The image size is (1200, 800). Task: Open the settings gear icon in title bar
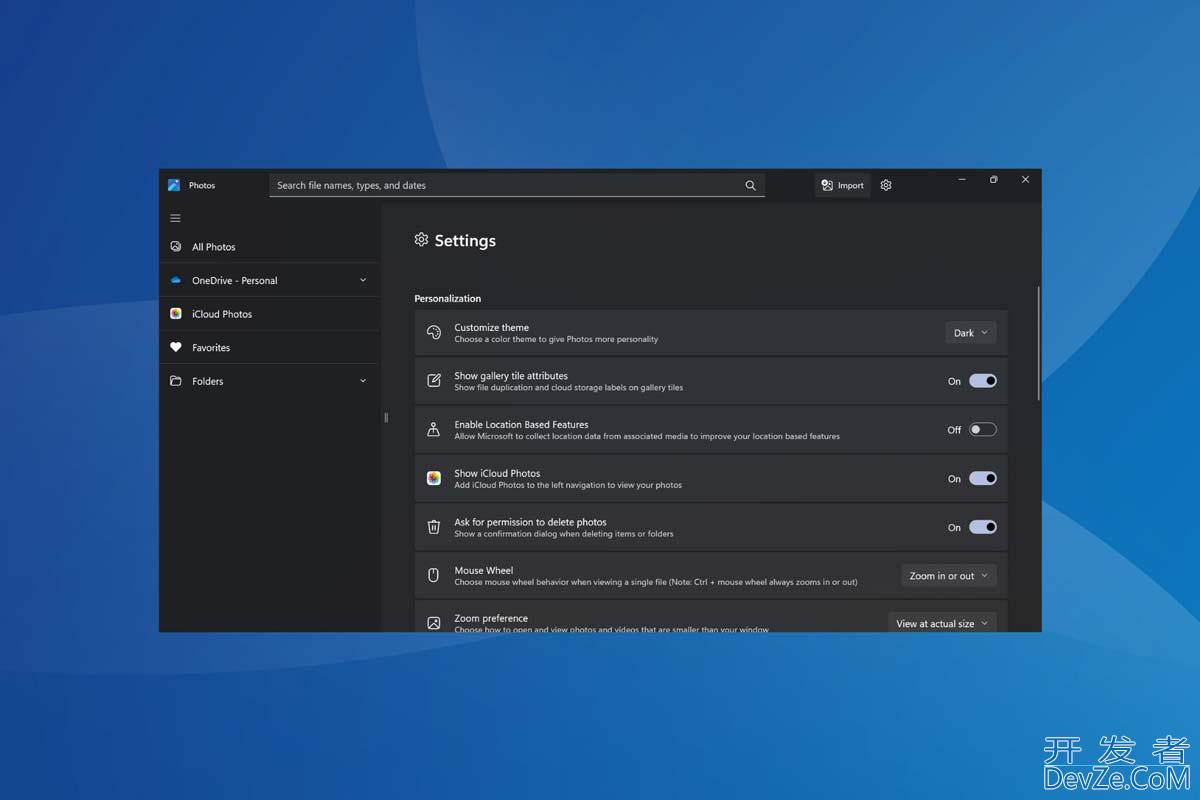[x=886, y=185]
